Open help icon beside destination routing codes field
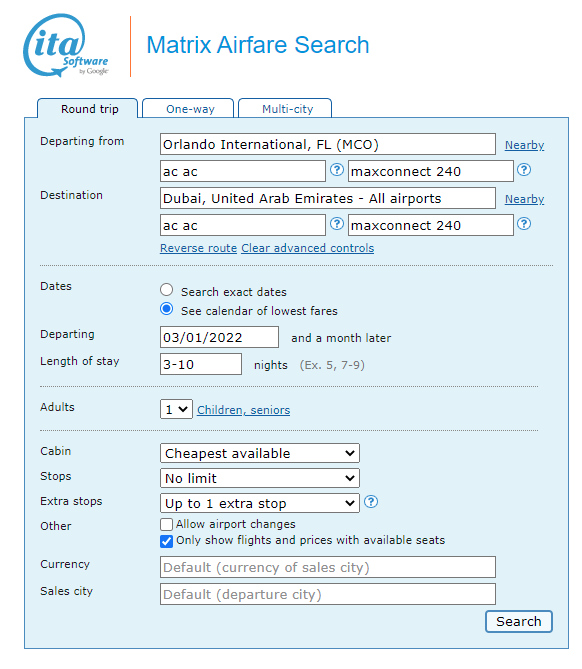Screen dimensions: 582x669 click(x=337, y=224)
